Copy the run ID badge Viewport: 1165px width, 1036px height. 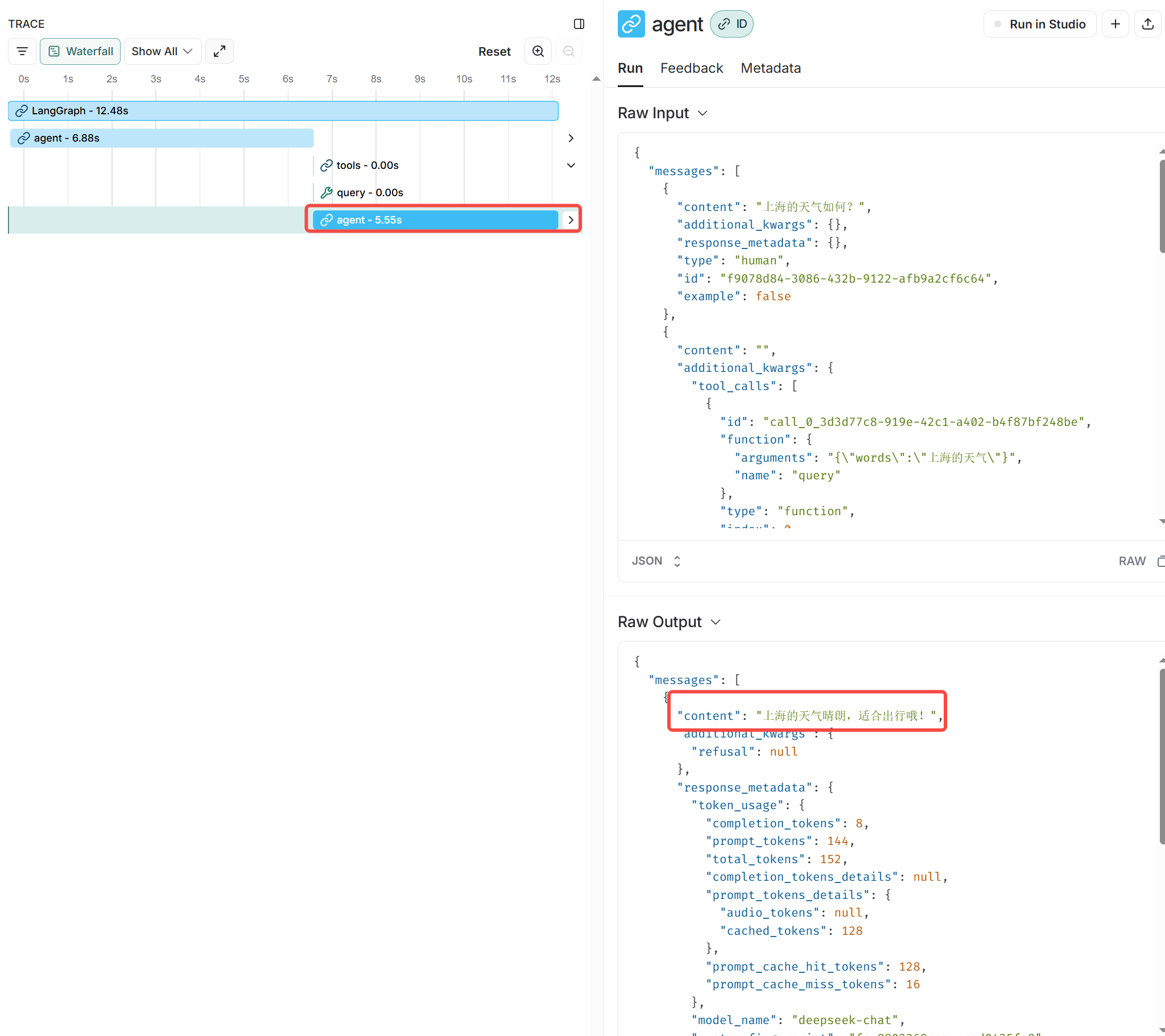point(732,24)
